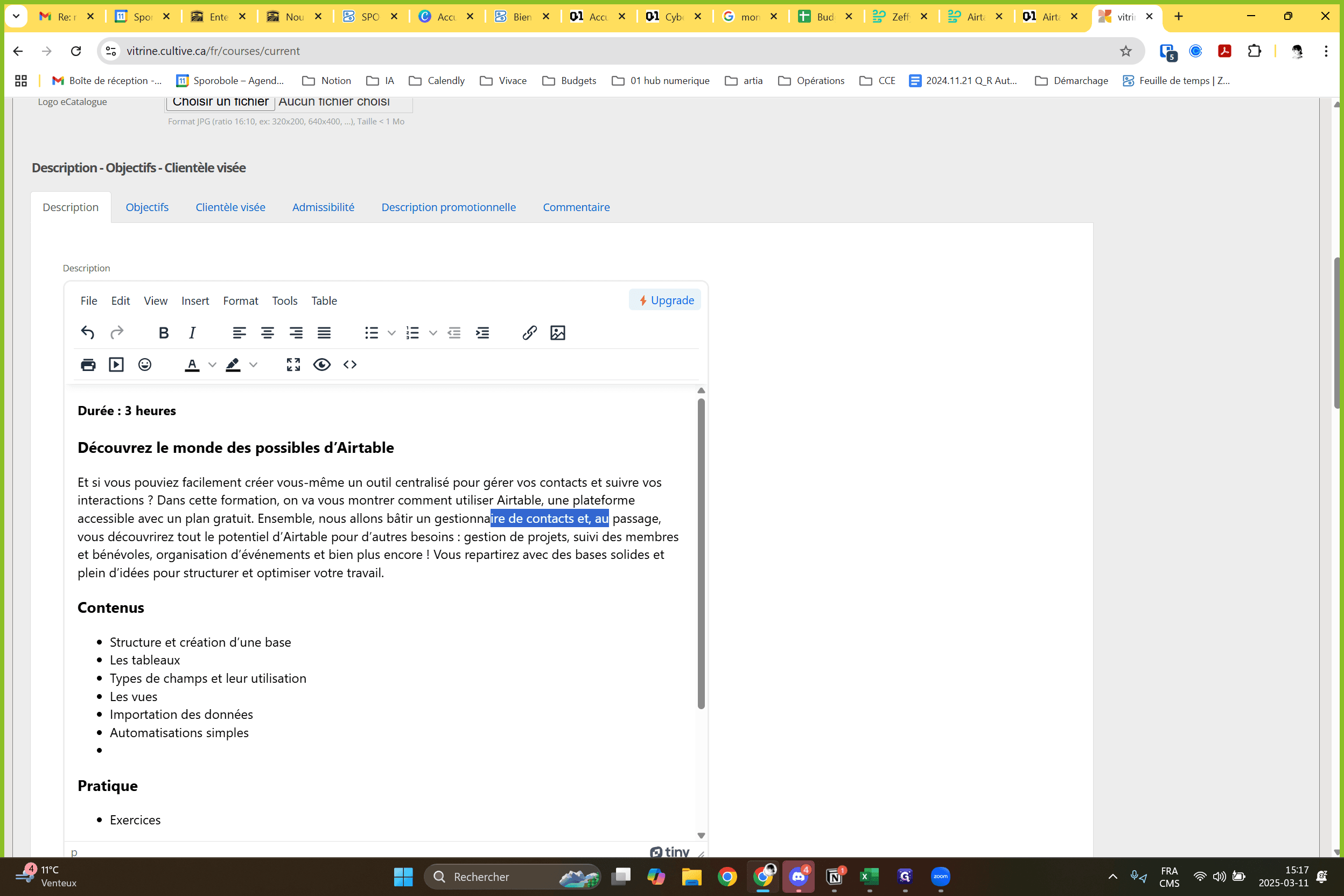Insert an image into the description
Screen dimensions: 1344x896
(x=558, y=333)
